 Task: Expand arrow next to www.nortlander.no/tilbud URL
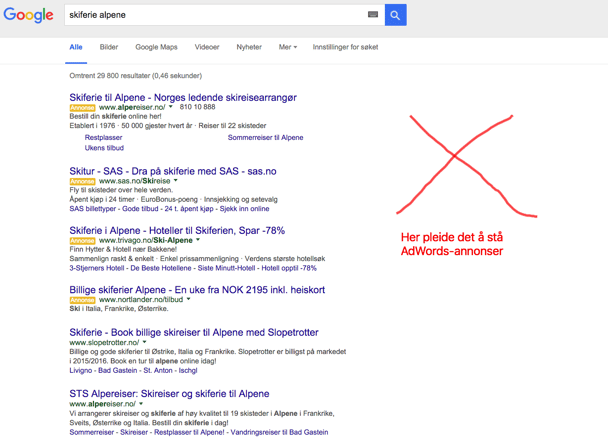[x=188, y=299]
